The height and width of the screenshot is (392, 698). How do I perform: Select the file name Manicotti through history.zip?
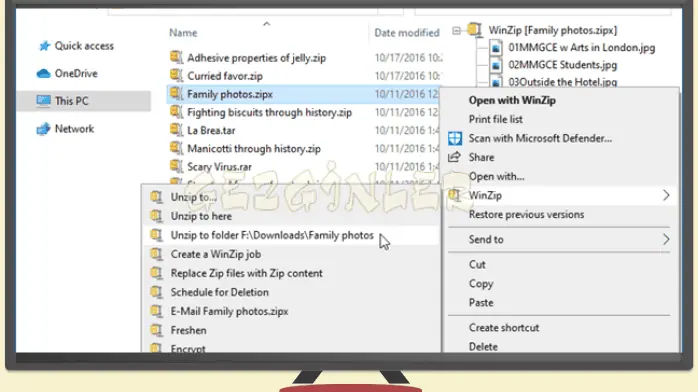tap(254, 149)
